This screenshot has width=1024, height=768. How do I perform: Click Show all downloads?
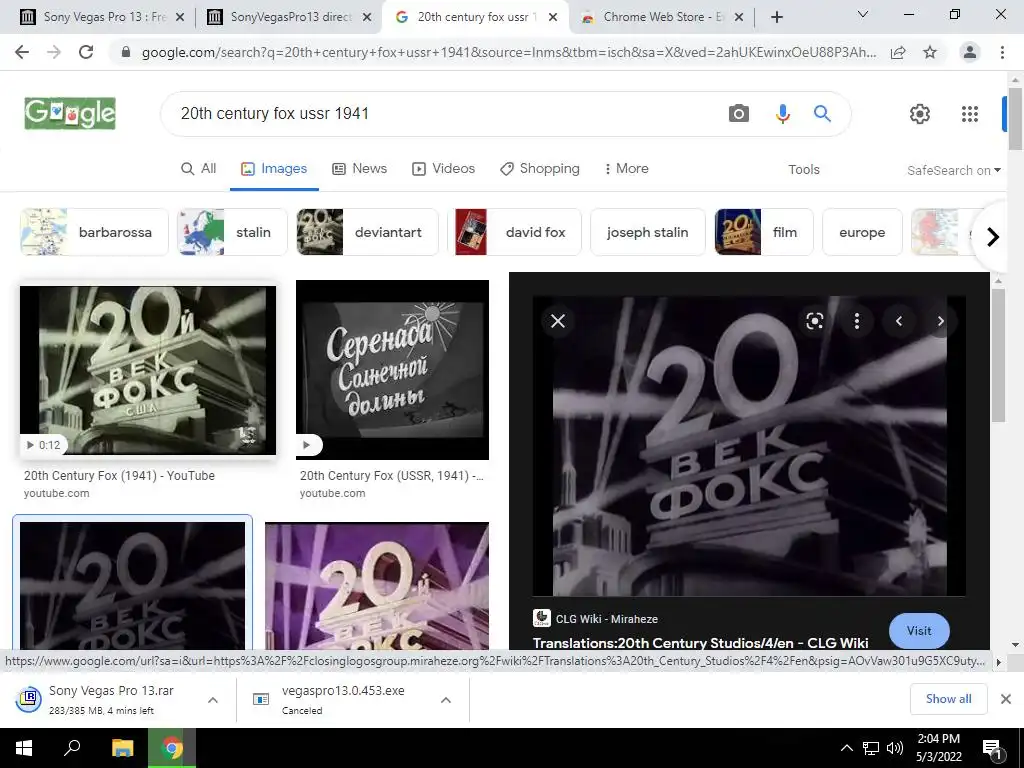[948, 699]
